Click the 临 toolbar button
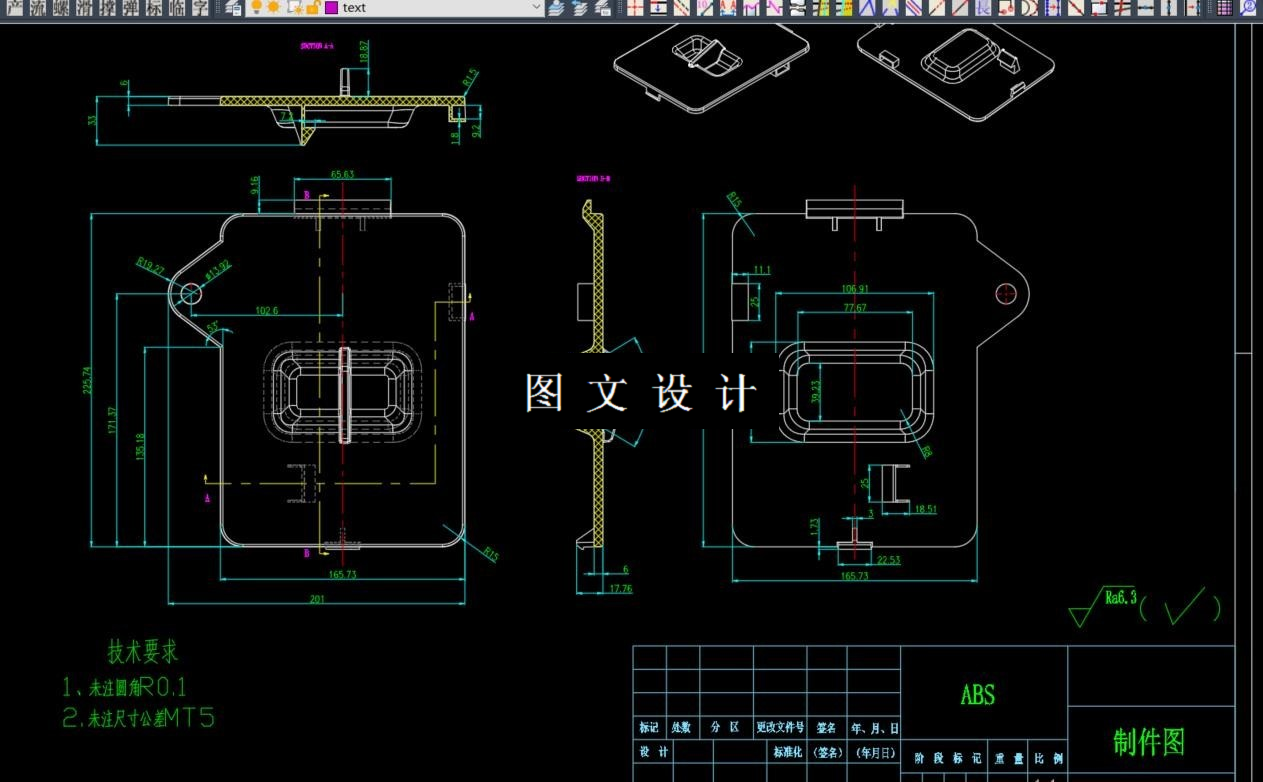Viewport: 1263px width, 782px height. (x=176, y=8)
